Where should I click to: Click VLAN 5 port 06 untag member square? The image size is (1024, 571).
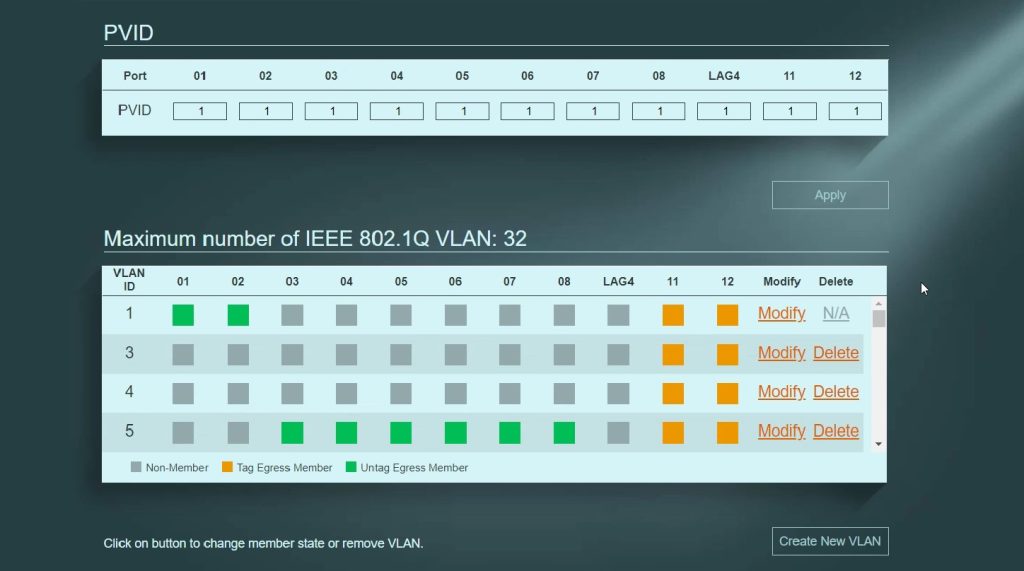point(455,432)
